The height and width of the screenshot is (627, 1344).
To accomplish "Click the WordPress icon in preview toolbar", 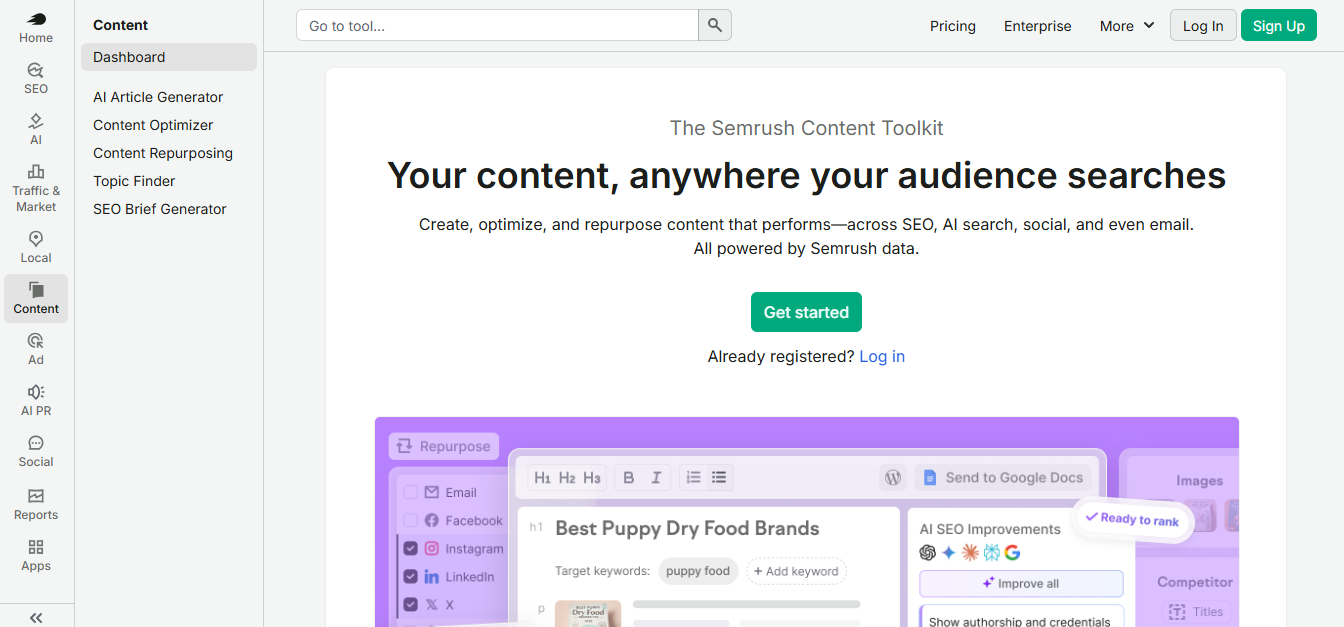I will tap(893, 478).
